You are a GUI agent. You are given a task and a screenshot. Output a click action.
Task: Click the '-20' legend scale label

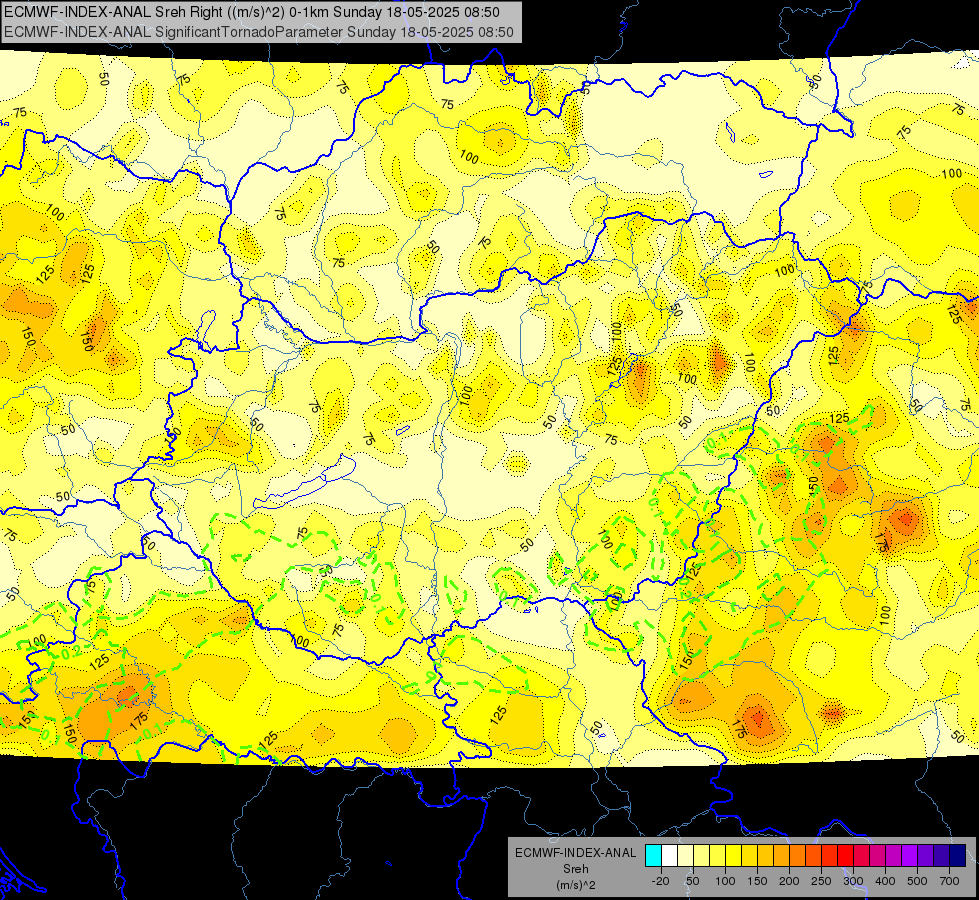tap(660, 881)
